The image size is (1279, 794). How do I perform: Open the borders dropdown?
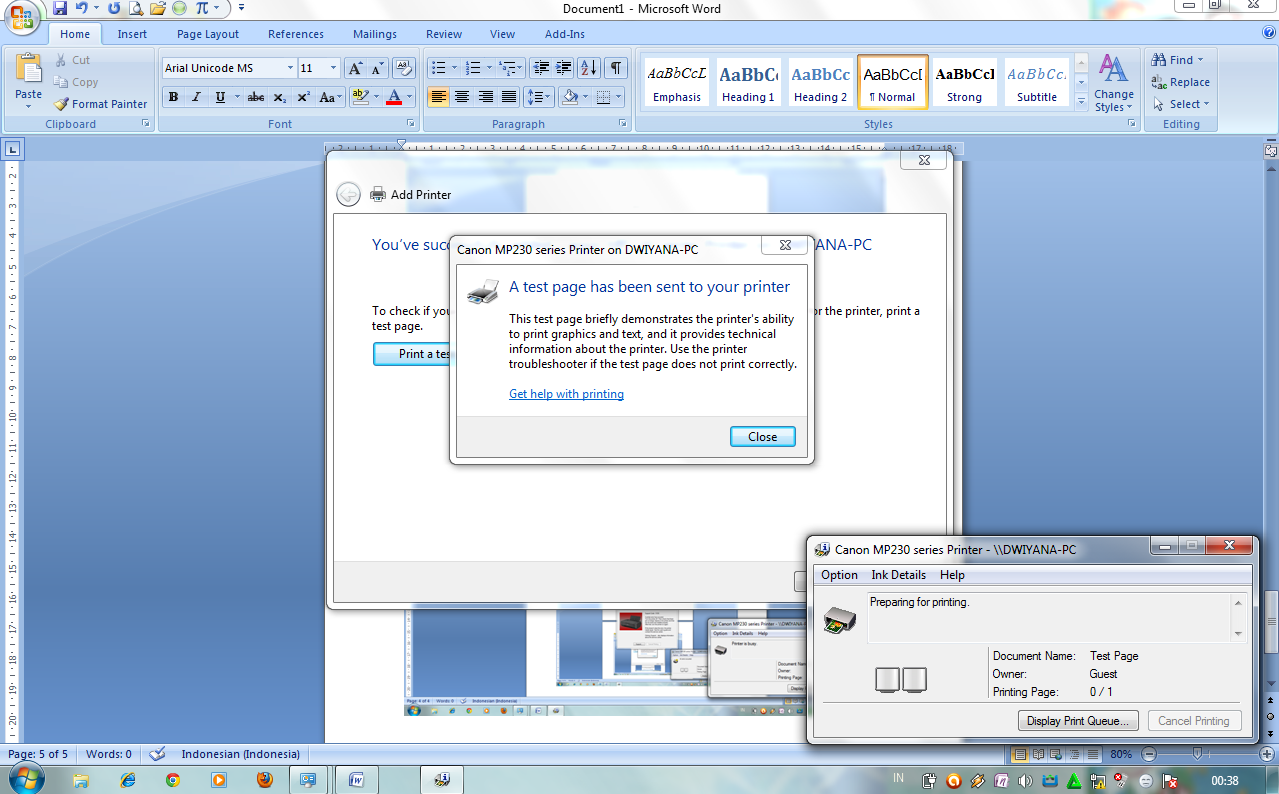click(617, 97)
